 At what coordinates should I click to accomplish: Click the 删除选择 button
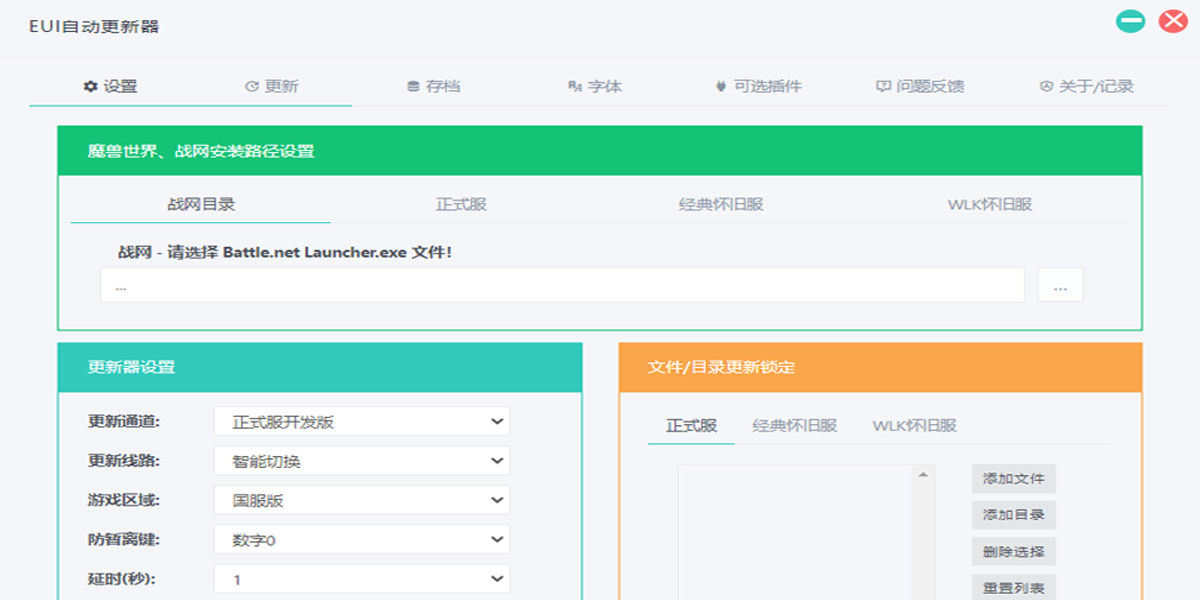(x=1013, y=551)
